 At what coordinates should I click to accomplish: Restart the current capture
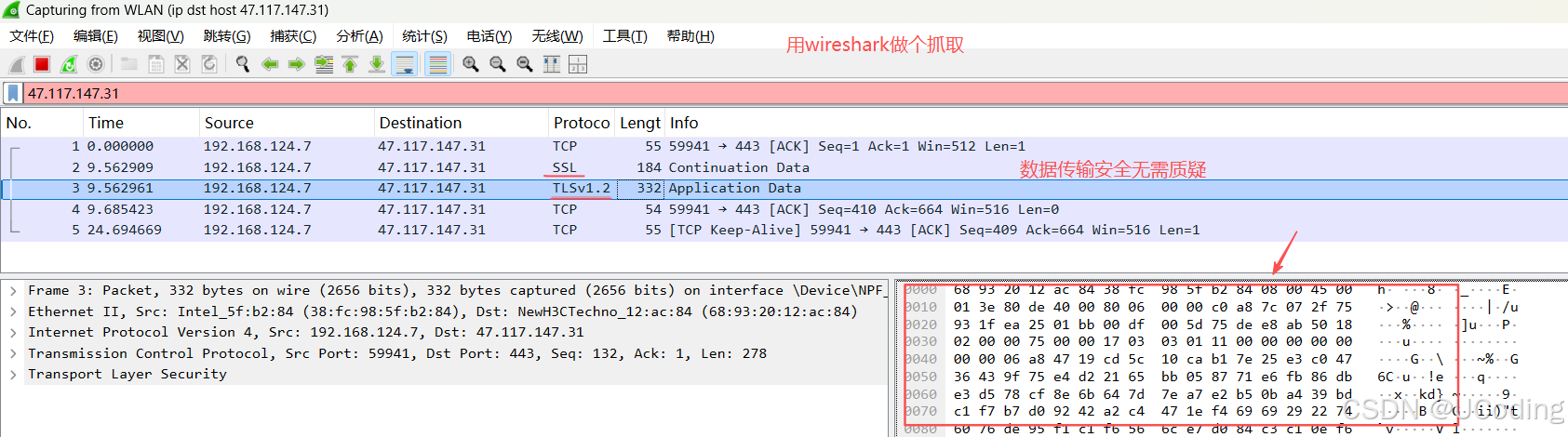[x=69, y=64]
